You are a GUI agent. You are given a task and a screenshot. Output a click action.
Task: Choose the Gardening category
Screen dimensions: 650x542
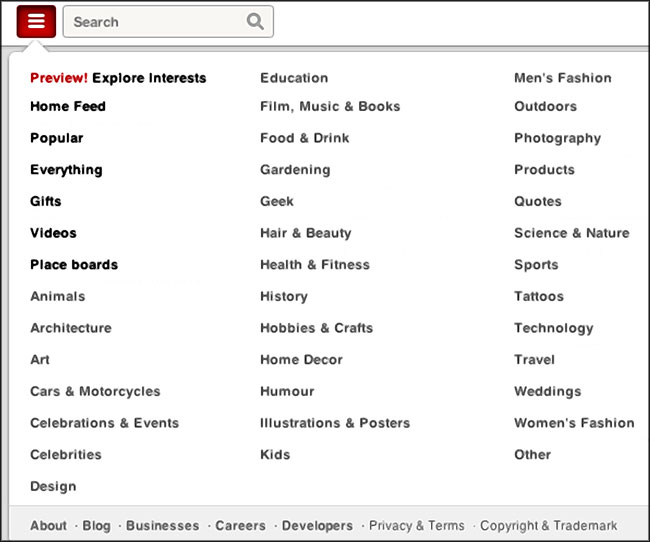point(296,170)
